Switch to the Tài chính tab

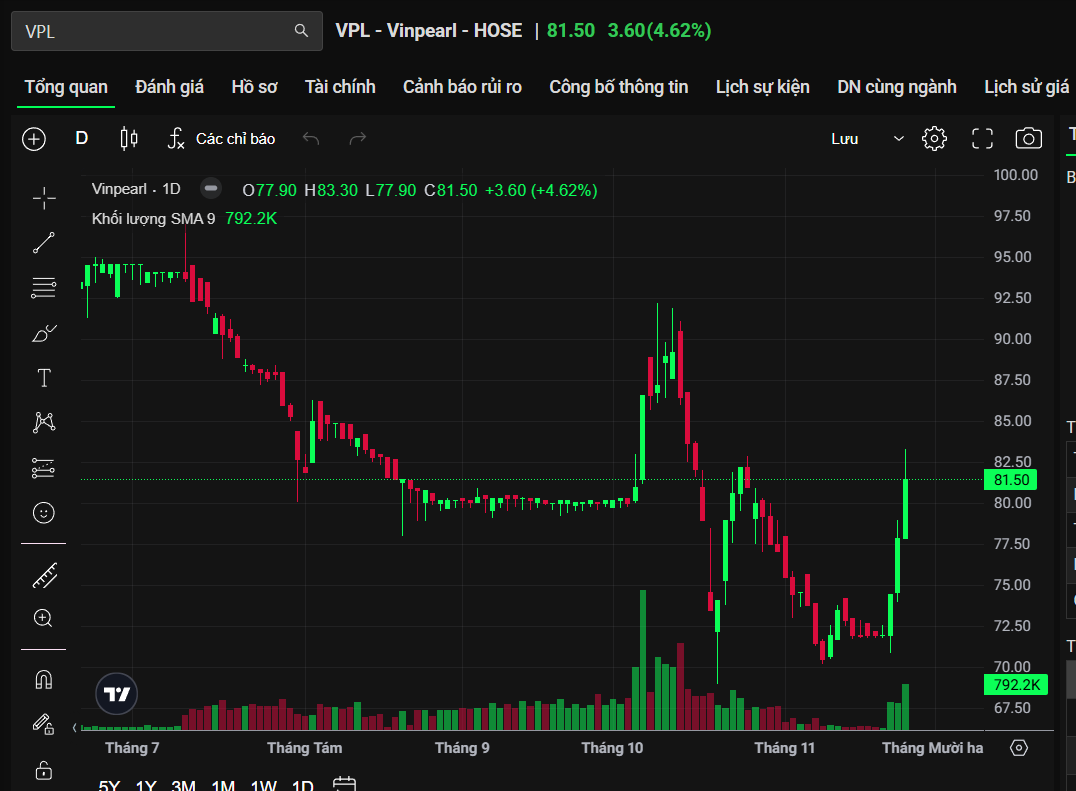[340, 87]
